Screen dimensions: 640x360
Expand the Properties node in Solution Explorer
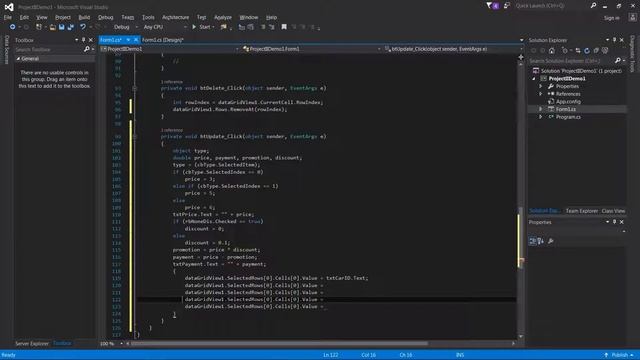click(540, 87)
